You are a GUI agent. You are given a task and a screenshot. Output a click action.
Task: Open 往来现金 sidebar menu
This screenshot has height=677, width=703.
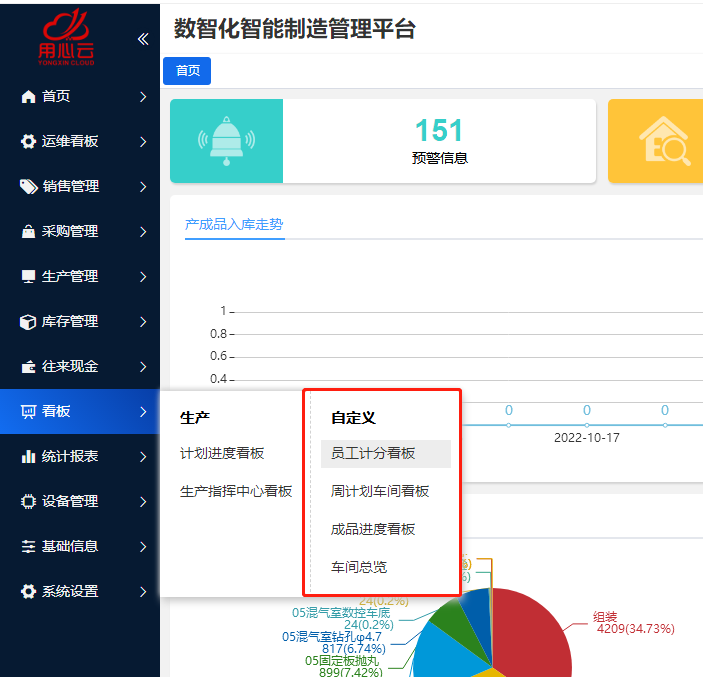[80, 367]
